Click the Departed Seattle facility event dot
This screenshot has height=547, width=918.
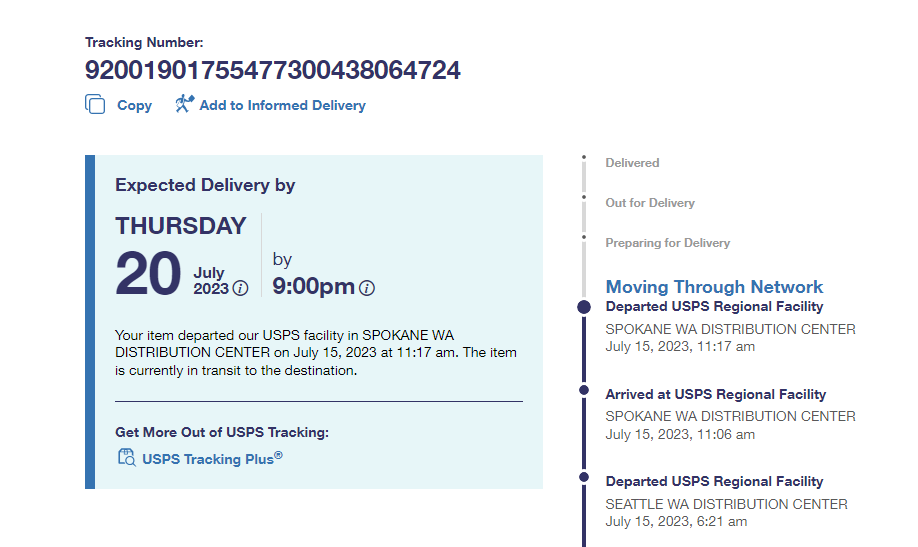tap(584, 478)
